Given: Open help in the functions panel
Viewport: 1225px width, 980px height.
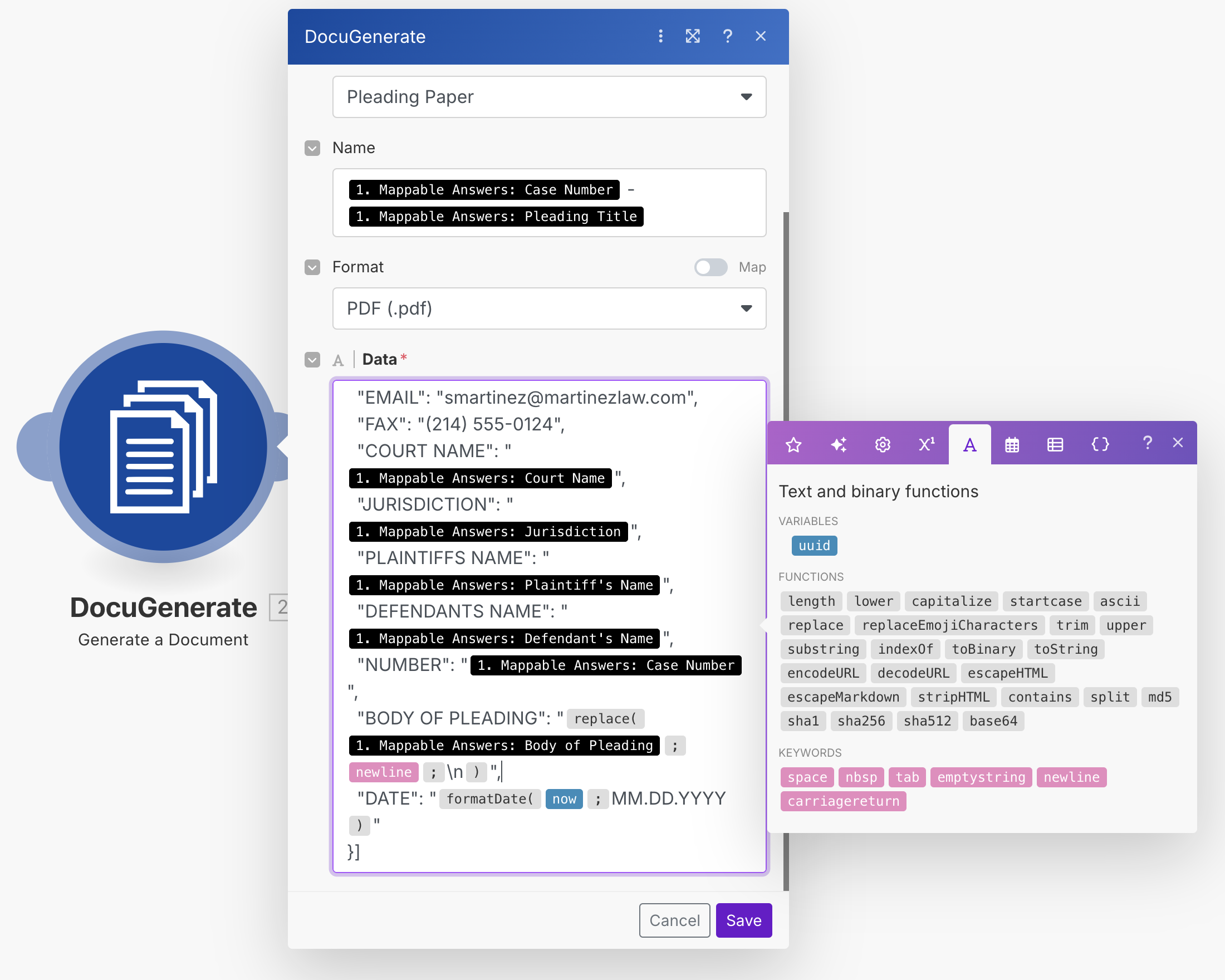Looking at the screenshot, I should click(x=1147, y=443).
